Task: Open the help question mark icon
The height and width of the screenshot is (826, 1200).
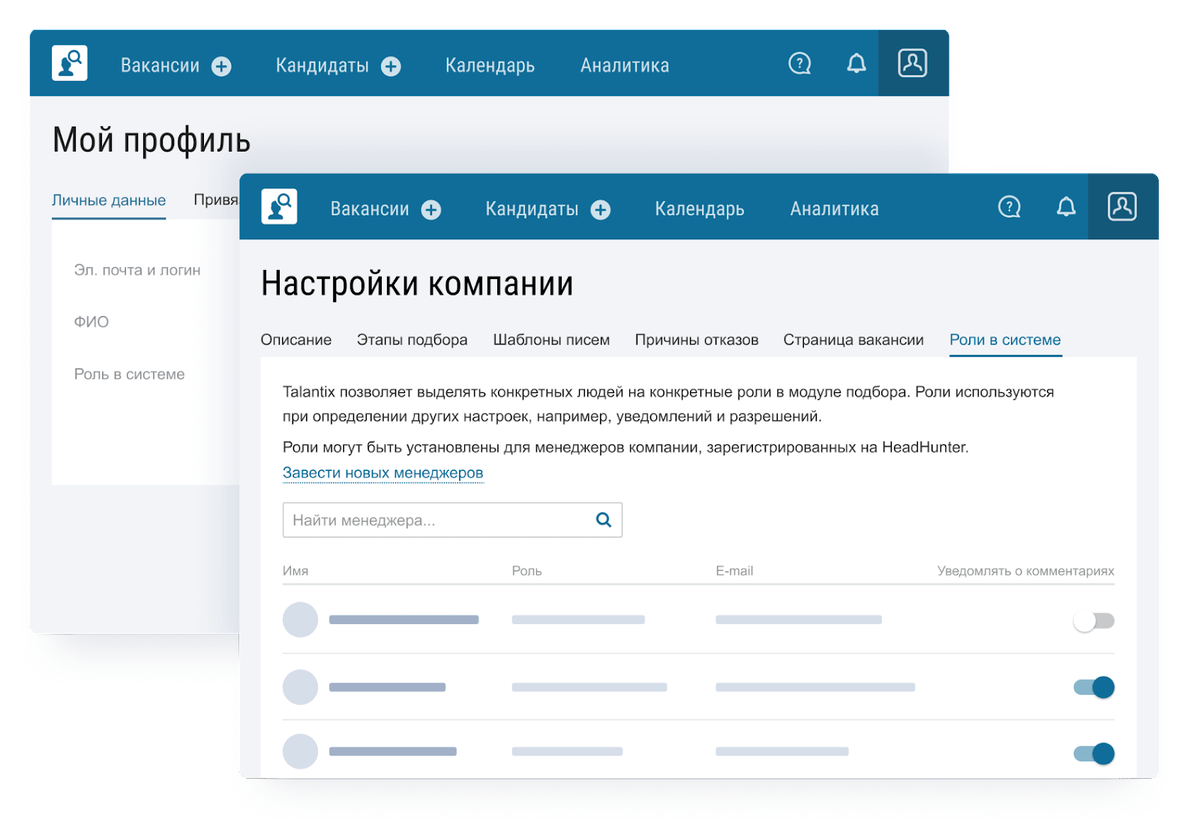Action: 1009,207
